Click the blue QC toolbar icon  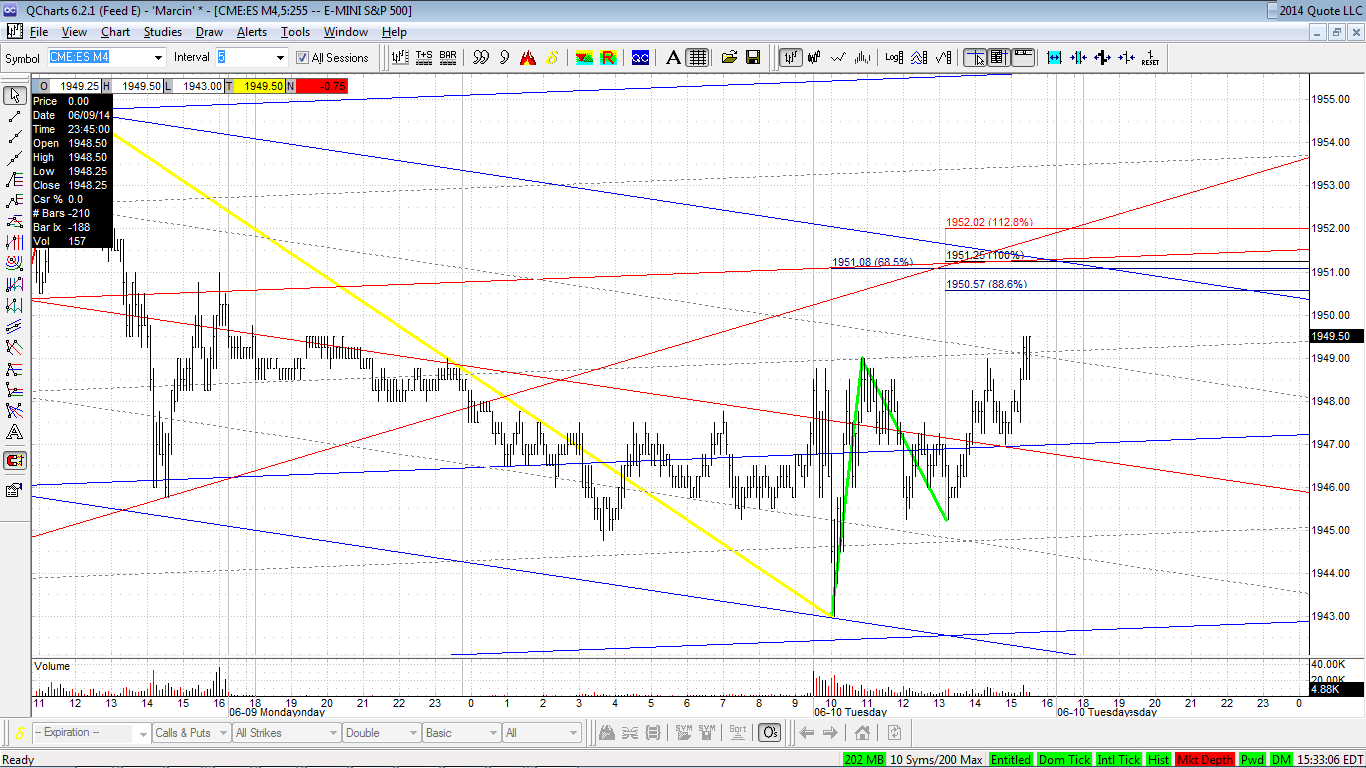point(640,57)
